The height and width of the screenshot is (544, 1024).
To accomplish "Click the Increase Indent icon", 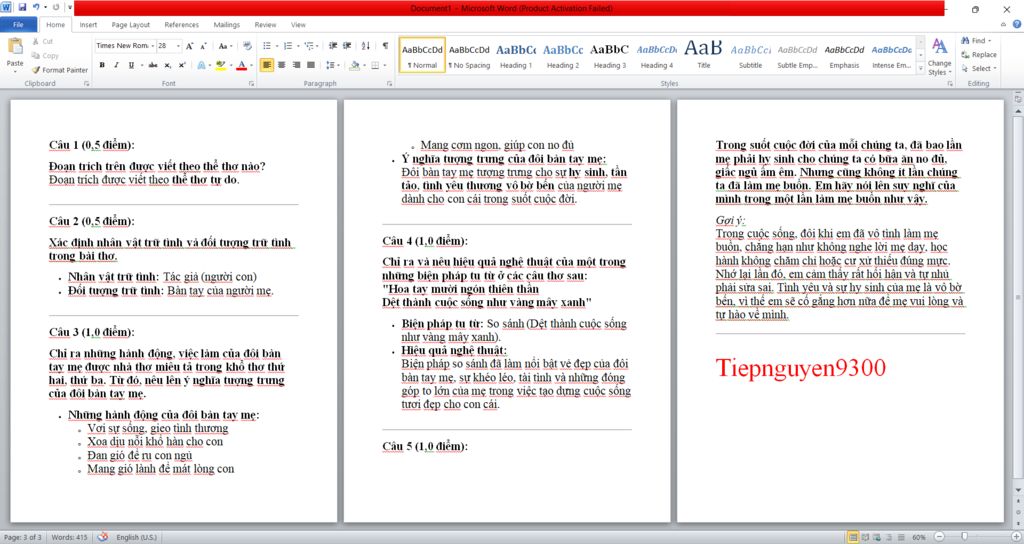I will (347, 46).
